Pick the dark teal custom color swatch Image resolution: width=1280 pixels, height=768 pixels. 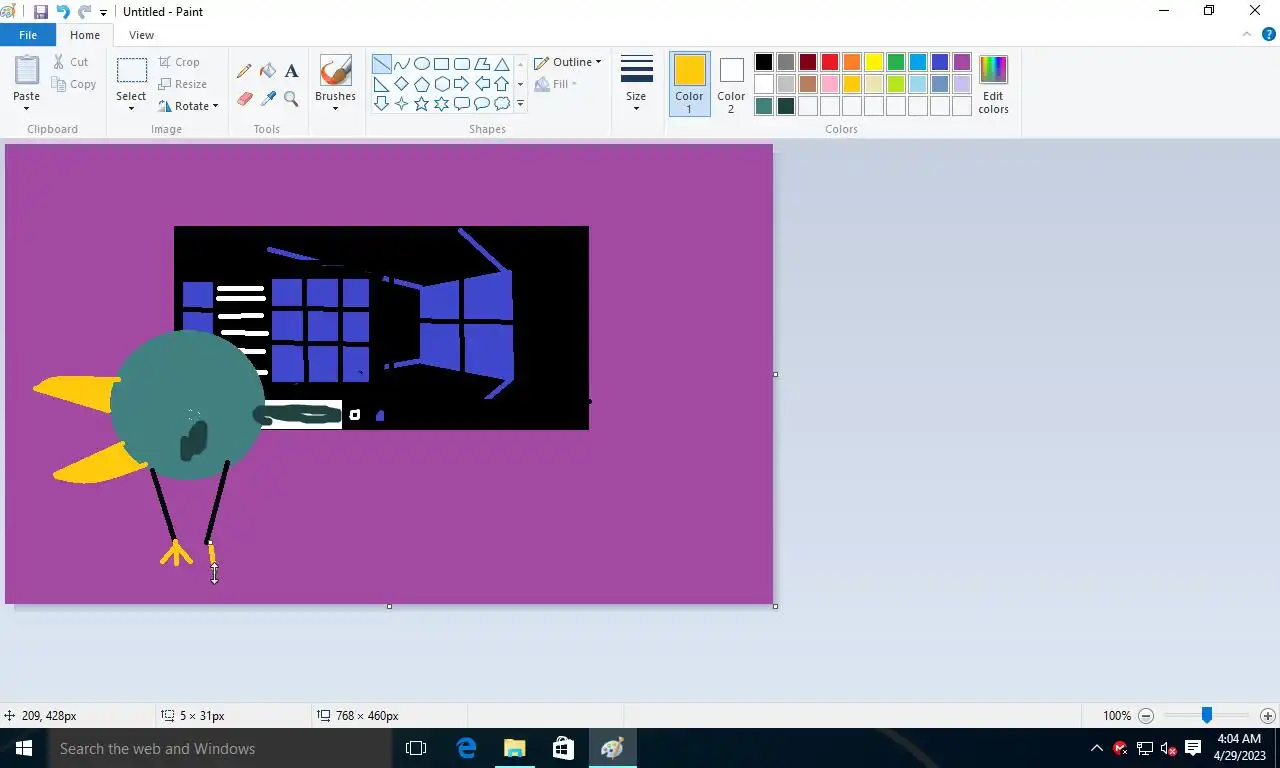786,106
